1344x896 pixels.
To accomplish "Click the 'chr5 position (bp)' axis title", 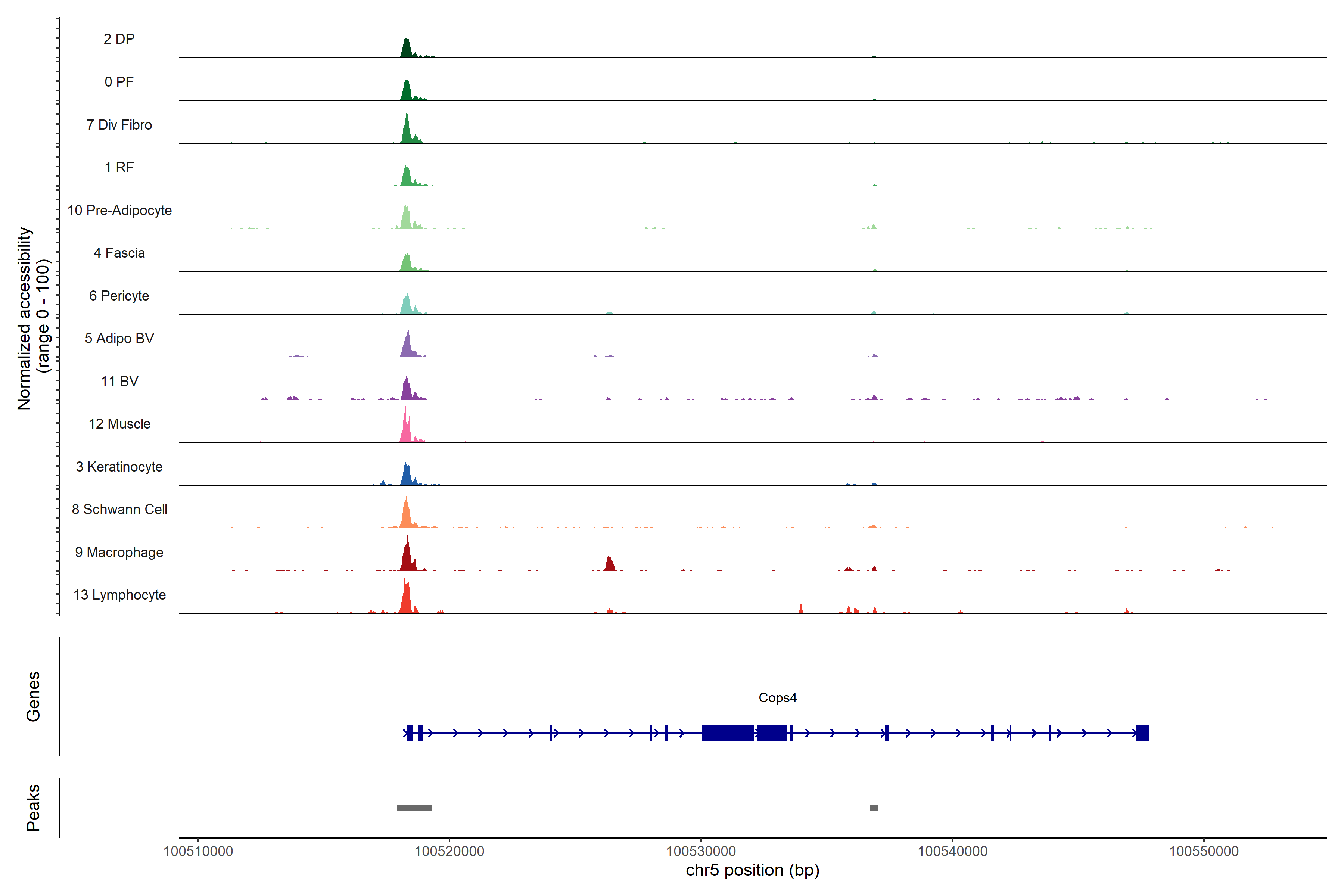I will [752, 870].
